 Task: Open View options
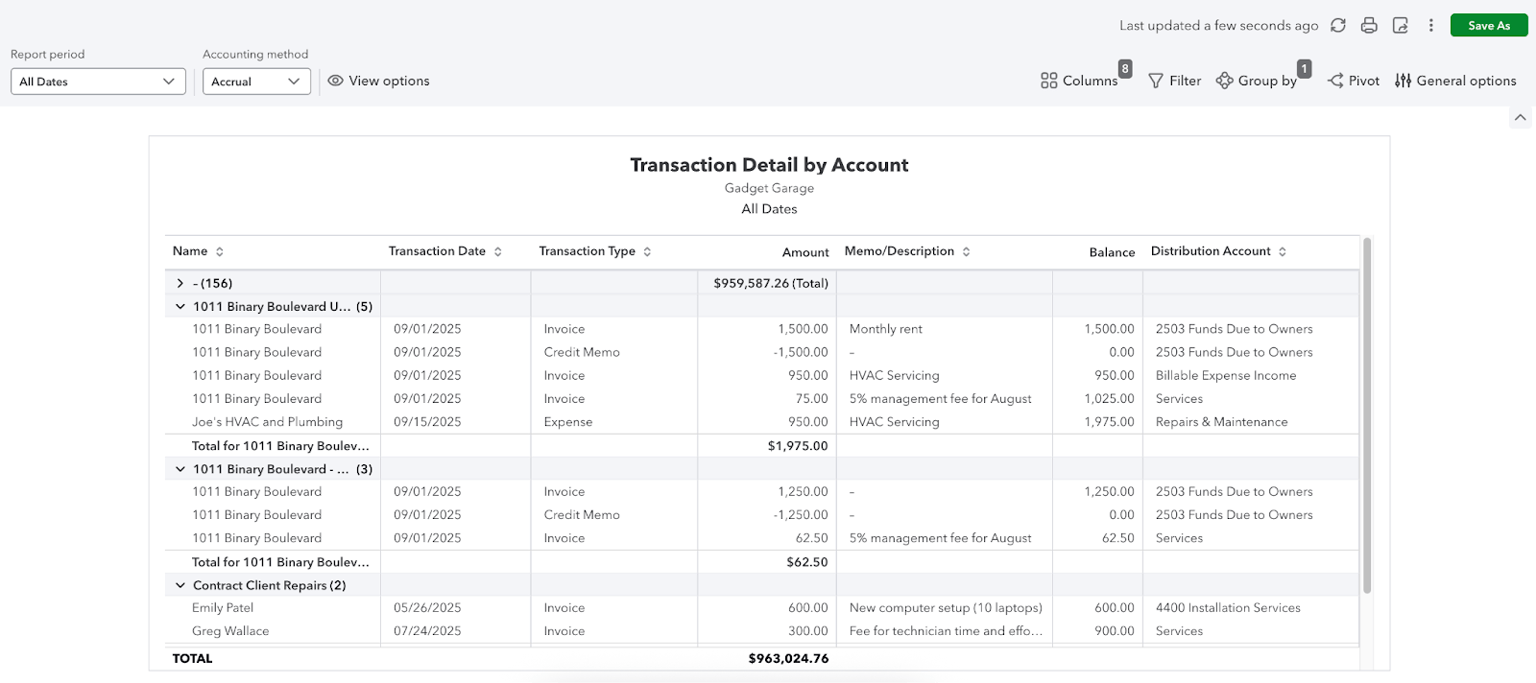[x=378, y=80]
